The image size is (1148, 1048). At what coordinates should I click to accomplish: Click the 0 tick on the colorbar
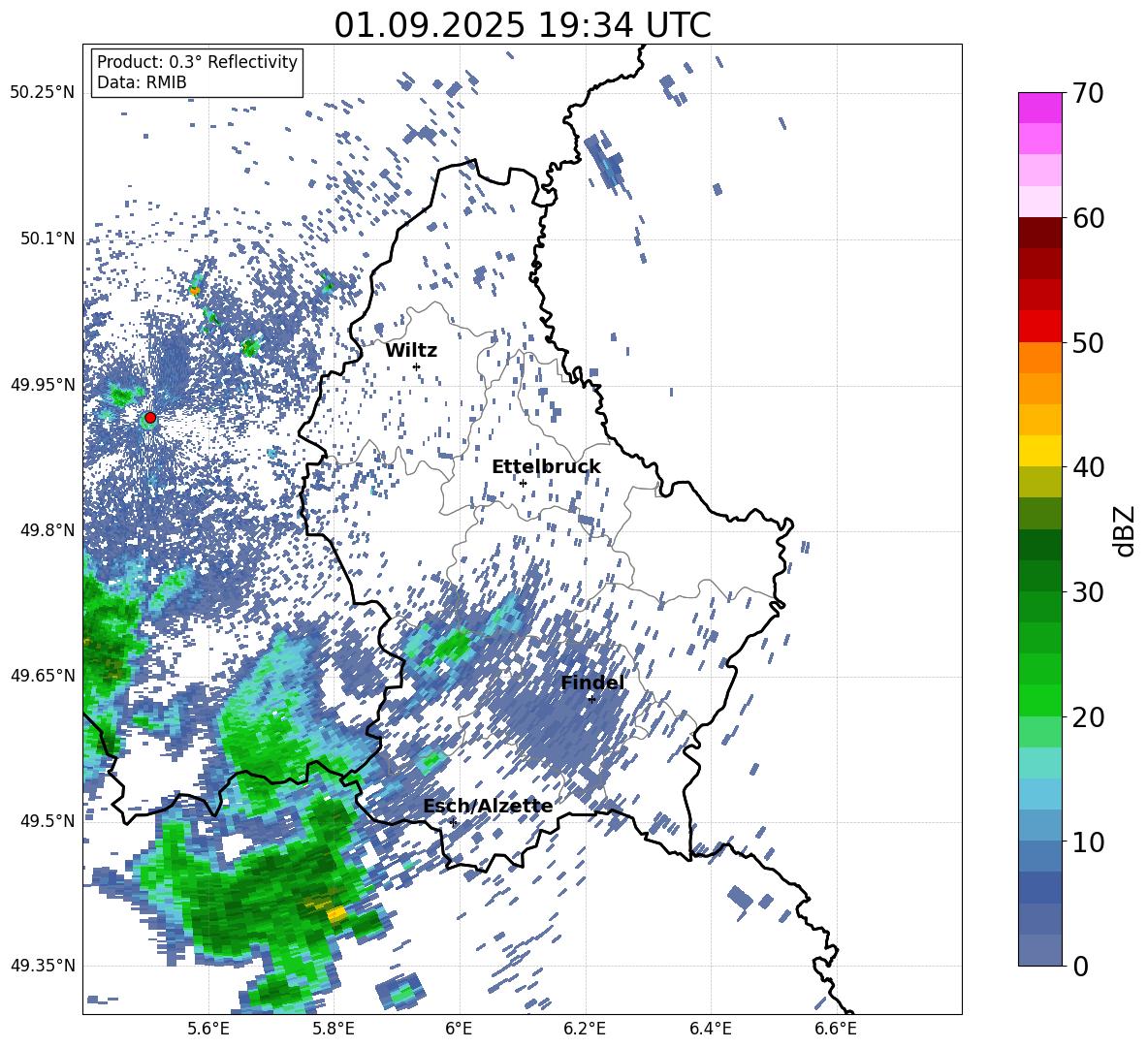pos(1081,966)
